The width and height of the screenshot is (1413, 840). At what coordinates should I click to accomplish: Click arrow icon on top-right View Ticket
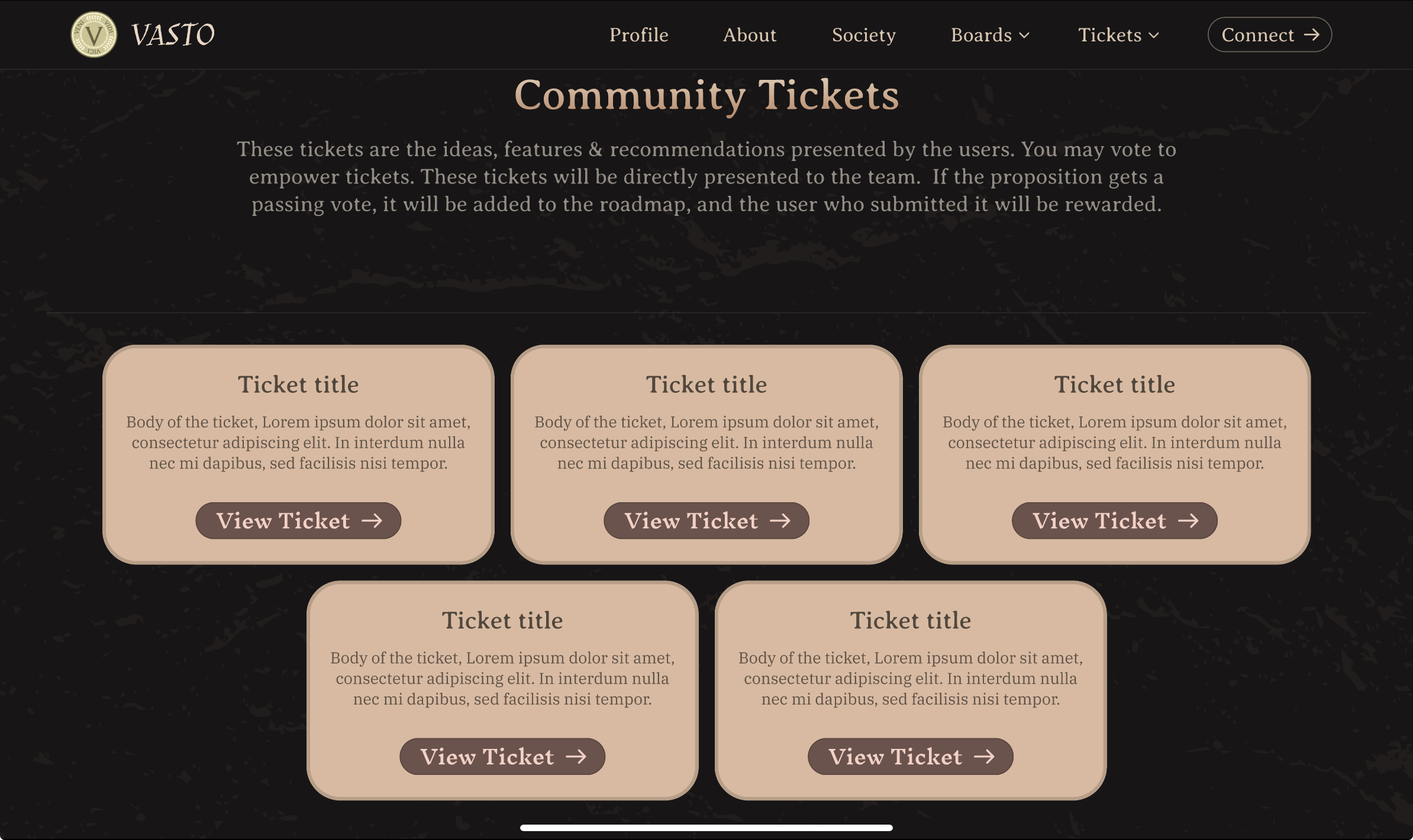point(1188,521)
